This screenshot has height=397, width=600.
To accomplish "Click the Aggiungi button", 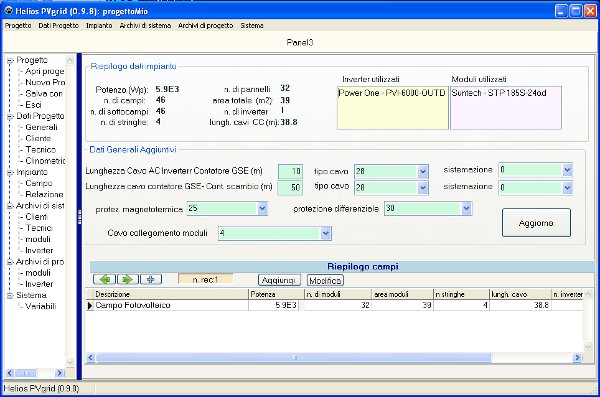I will click(279, 280).
